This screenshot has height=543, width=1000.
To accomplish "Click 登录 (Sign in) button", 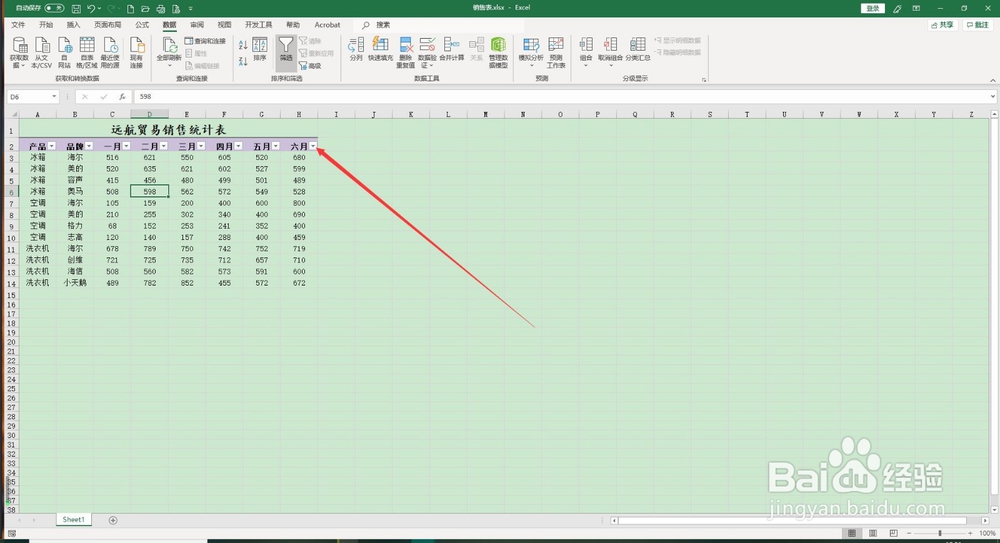I will [872, 8].
